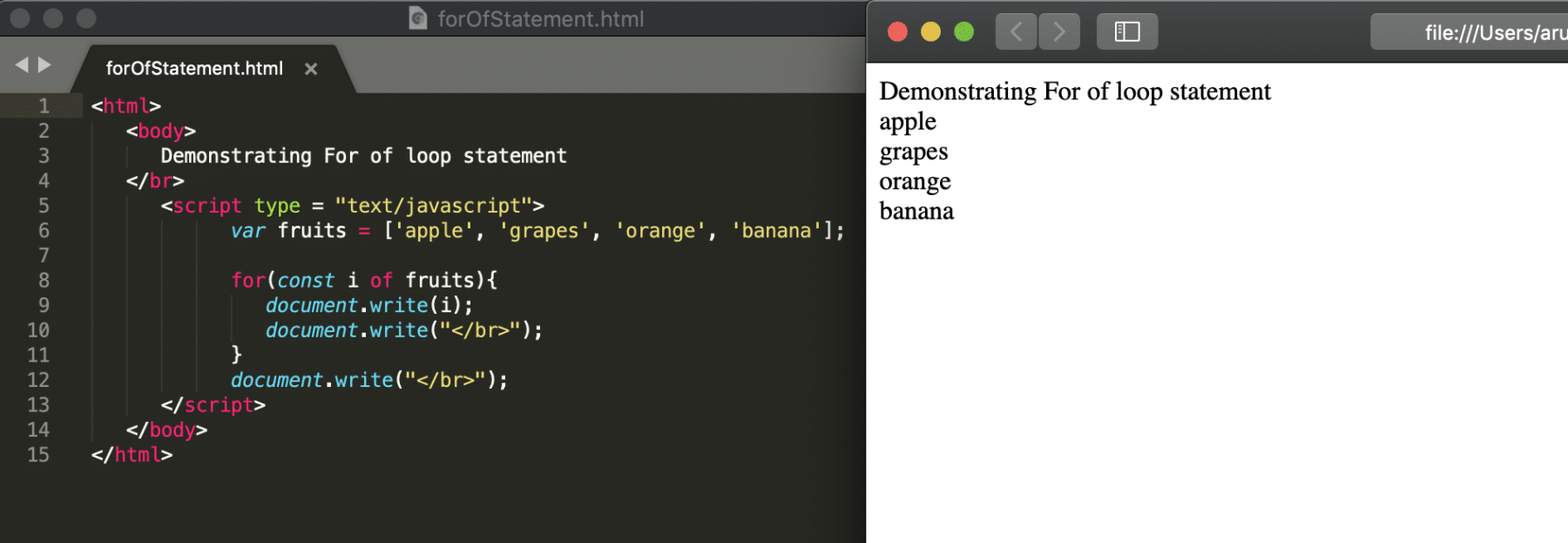The image size is (1568, 543).
Task: Click the green fullscreen button in browser
Action: coord(963,32)
